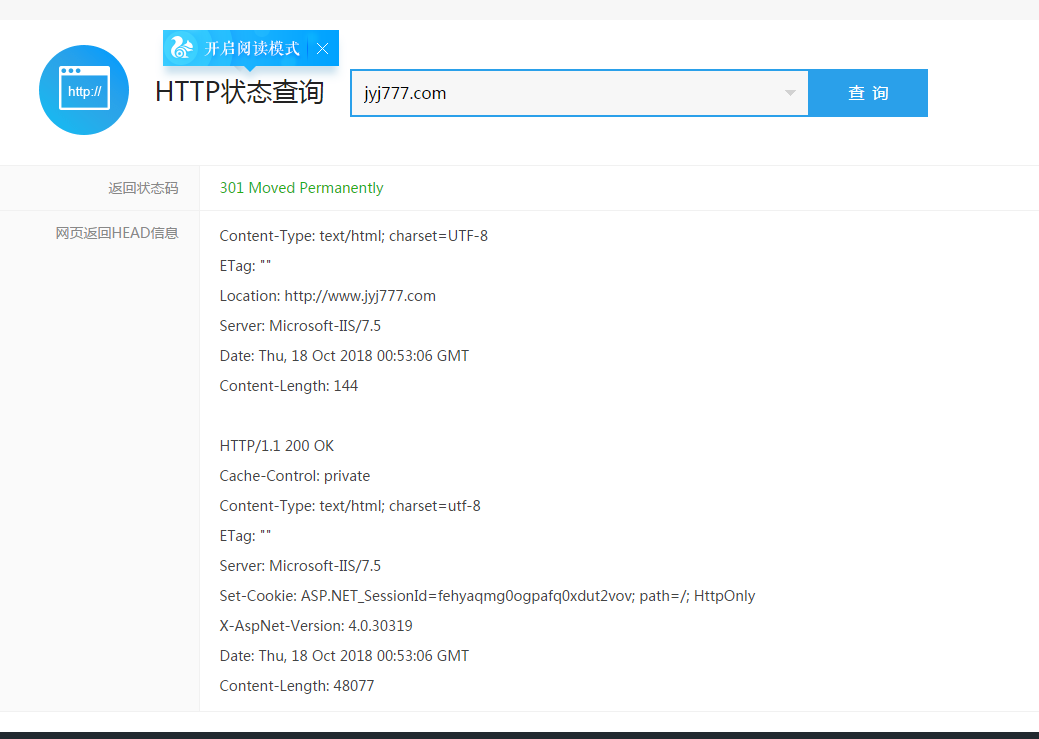Click the Cache-Control: private line
The height and width of the screenshot is (739, 1039).
point(294,476)
